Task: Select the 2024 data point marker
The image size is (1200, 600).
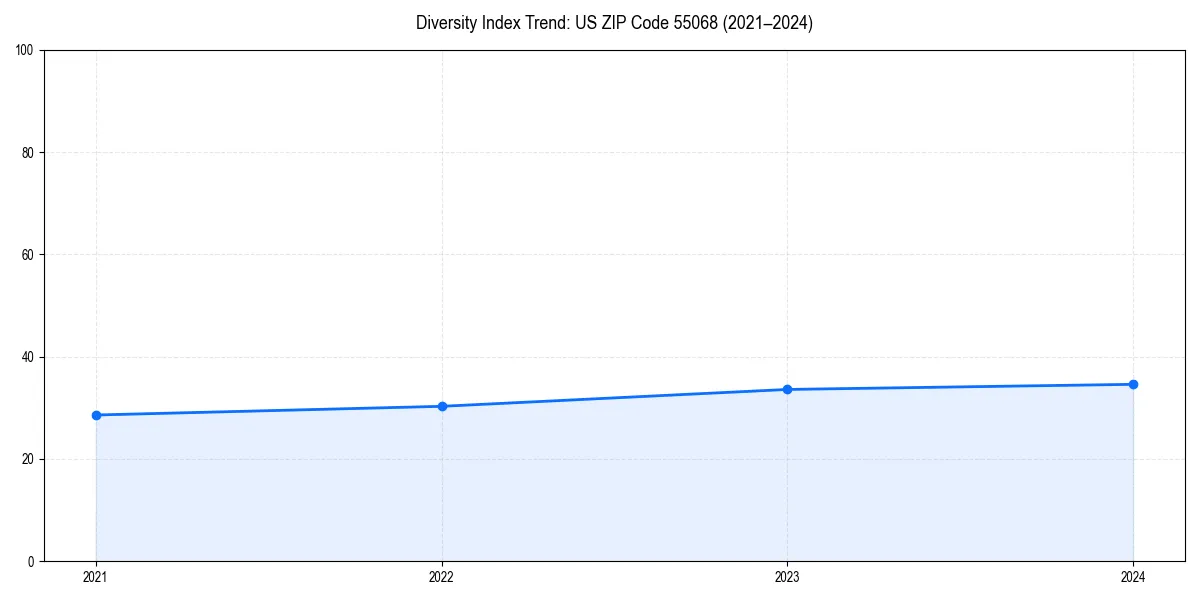Action: click(1134, 383)
